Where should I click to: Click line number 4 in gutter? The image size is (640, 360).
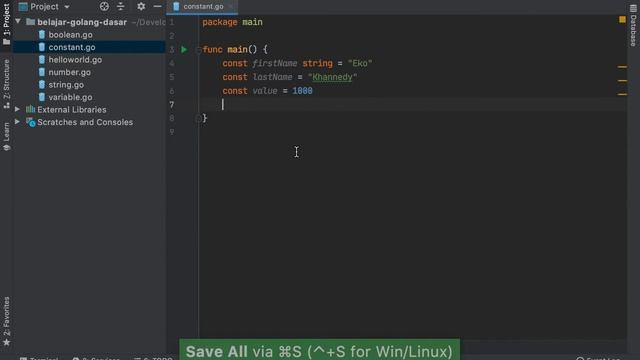pos(172,63)
